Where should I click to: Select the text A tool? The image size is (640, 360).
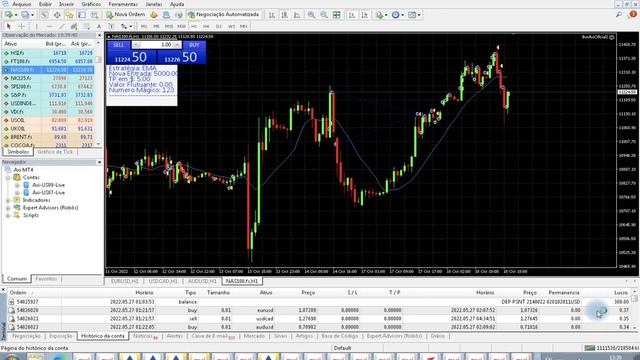pyautogui.click(x=99, y=27)
